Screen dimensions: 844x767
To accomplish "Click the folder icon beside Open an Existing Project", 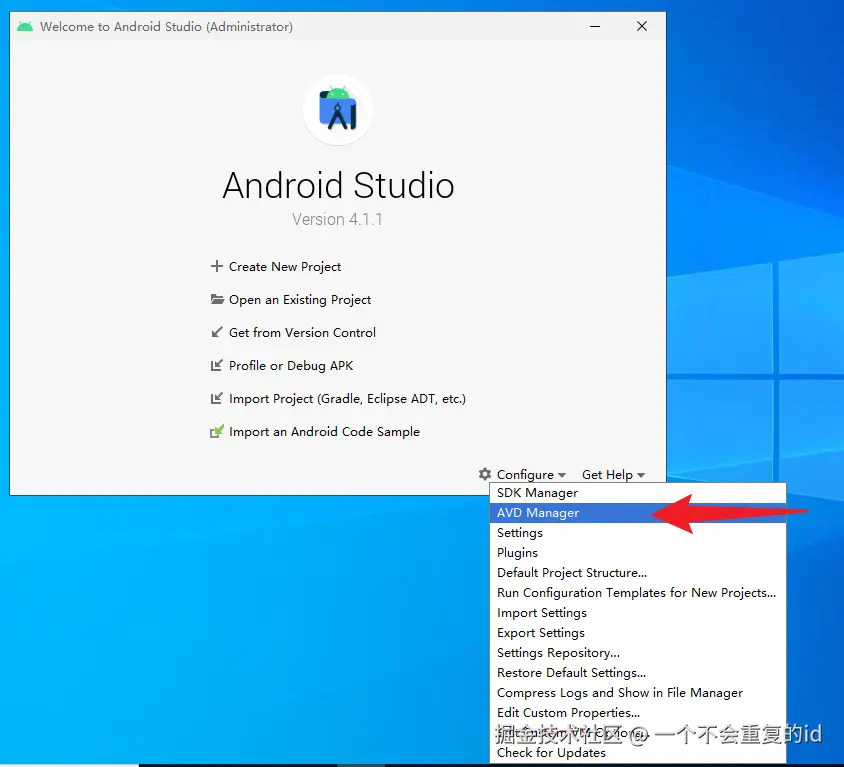I will [x=217, y=299].
